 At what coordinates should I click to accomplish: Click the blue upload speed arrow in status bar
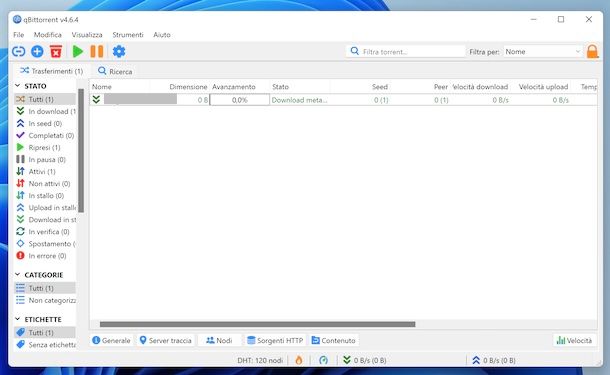click(x=476, y=360)
